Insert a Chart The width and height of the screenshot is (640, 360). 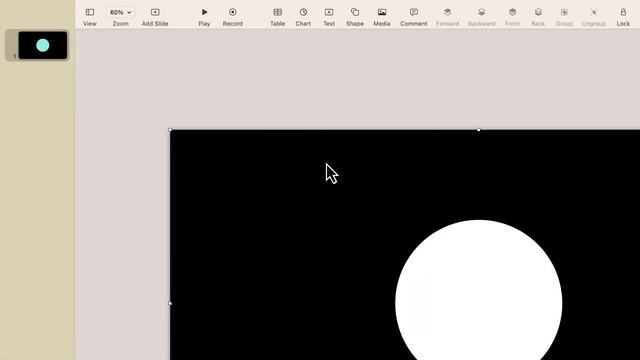(303, 17)
